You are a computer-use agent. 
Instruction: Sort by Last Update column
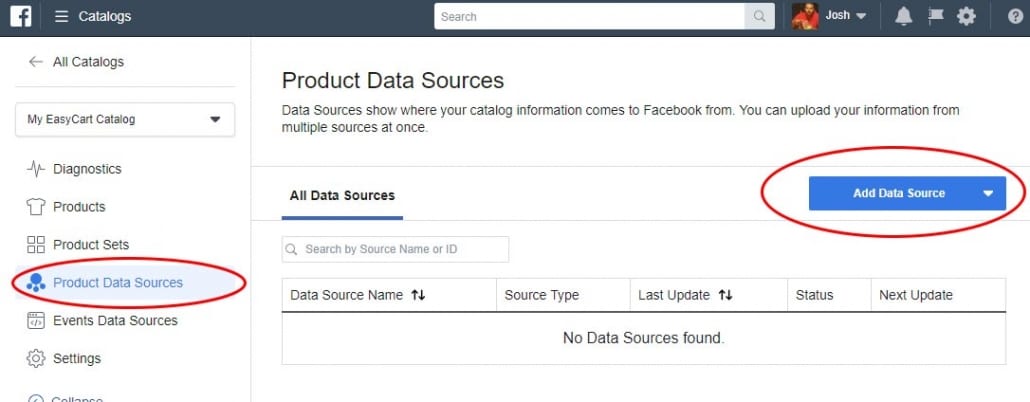coord(725,295)
